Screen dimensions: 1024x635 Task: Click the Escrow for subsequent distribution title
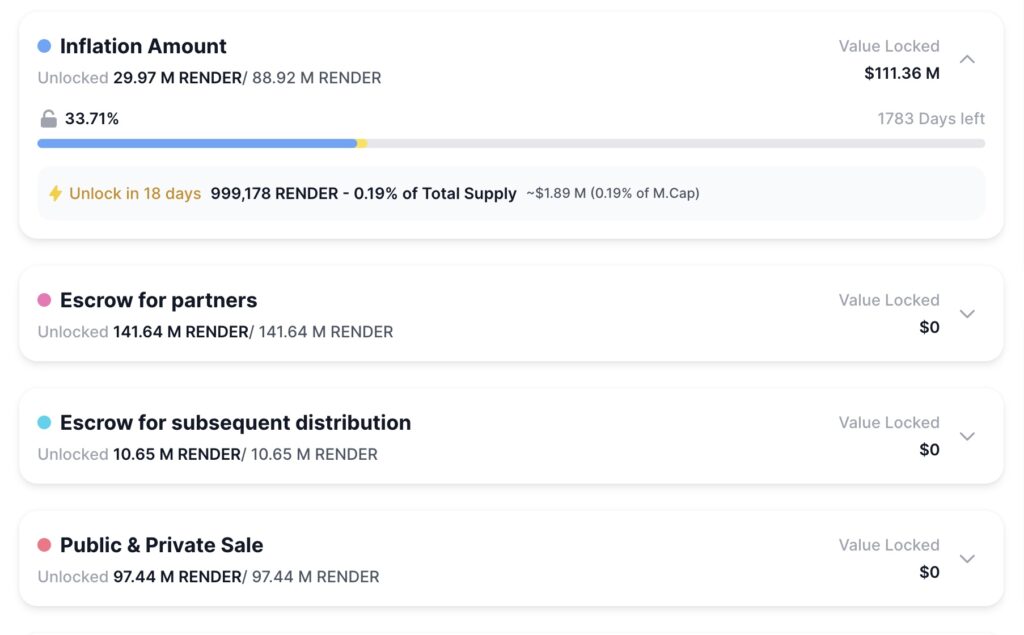tap(235, 423)
